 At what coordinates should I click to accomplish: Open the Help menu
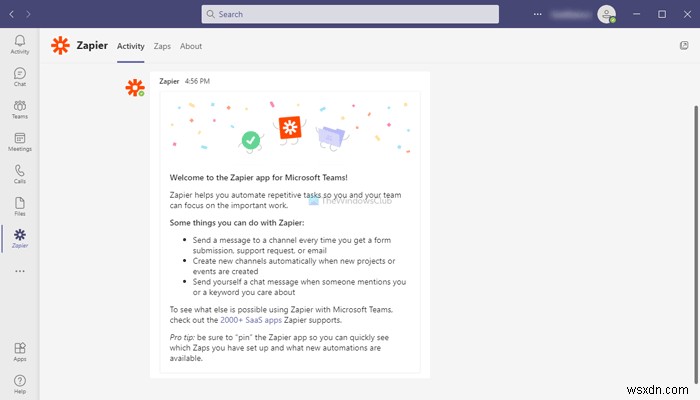click(20, 384)
